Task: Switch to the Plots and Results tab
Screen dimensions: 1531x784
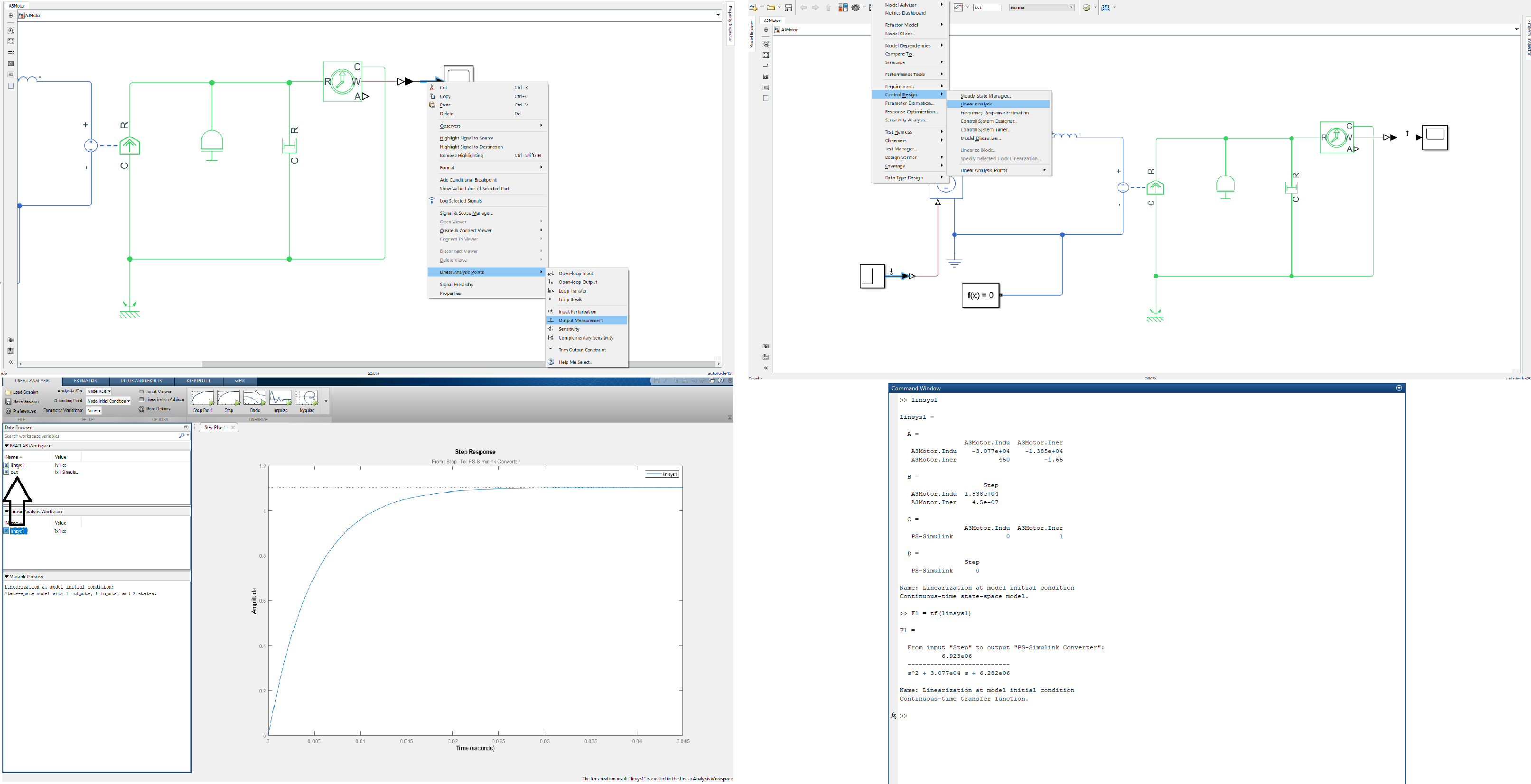Action: 141,381
